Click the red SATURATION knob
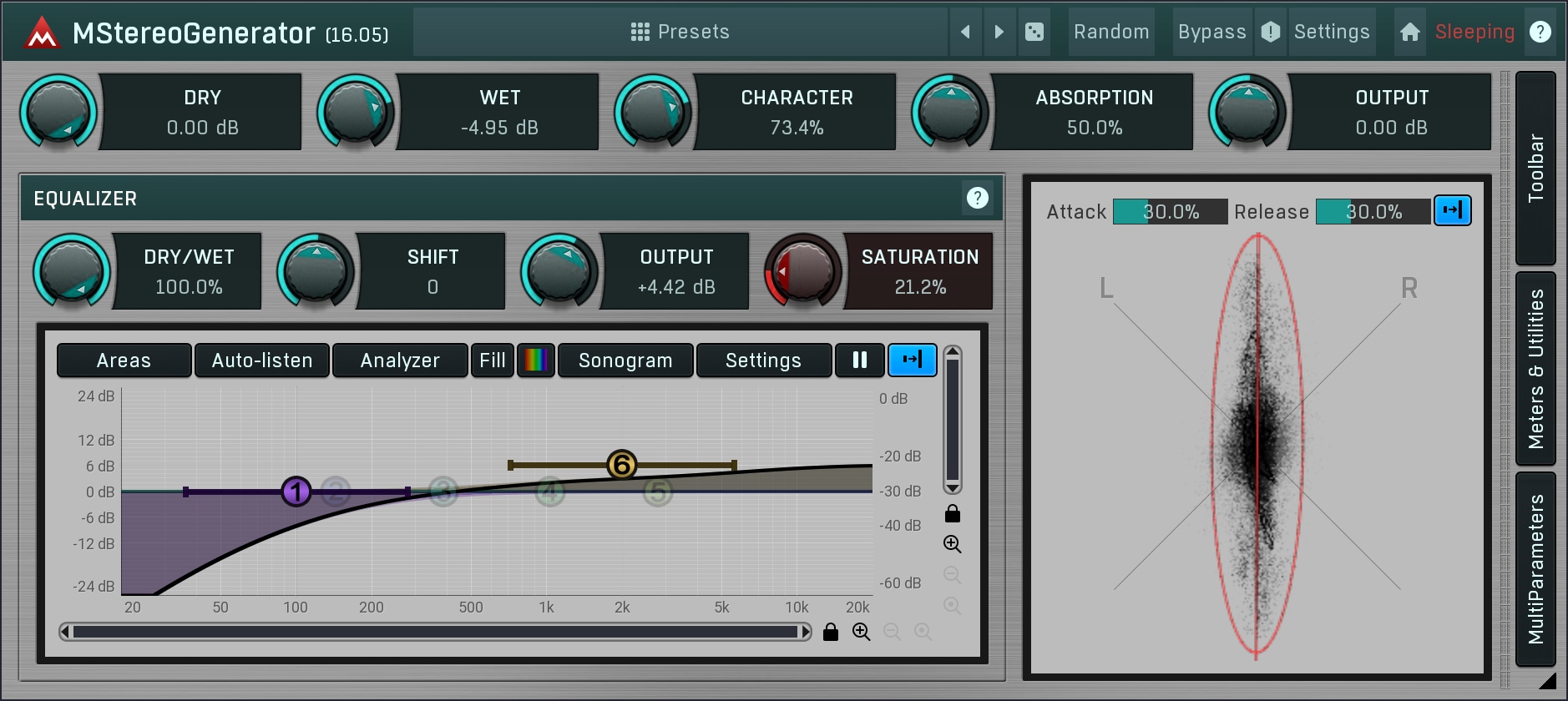This screenshot has height=701, width=1568. coord(803,271)
